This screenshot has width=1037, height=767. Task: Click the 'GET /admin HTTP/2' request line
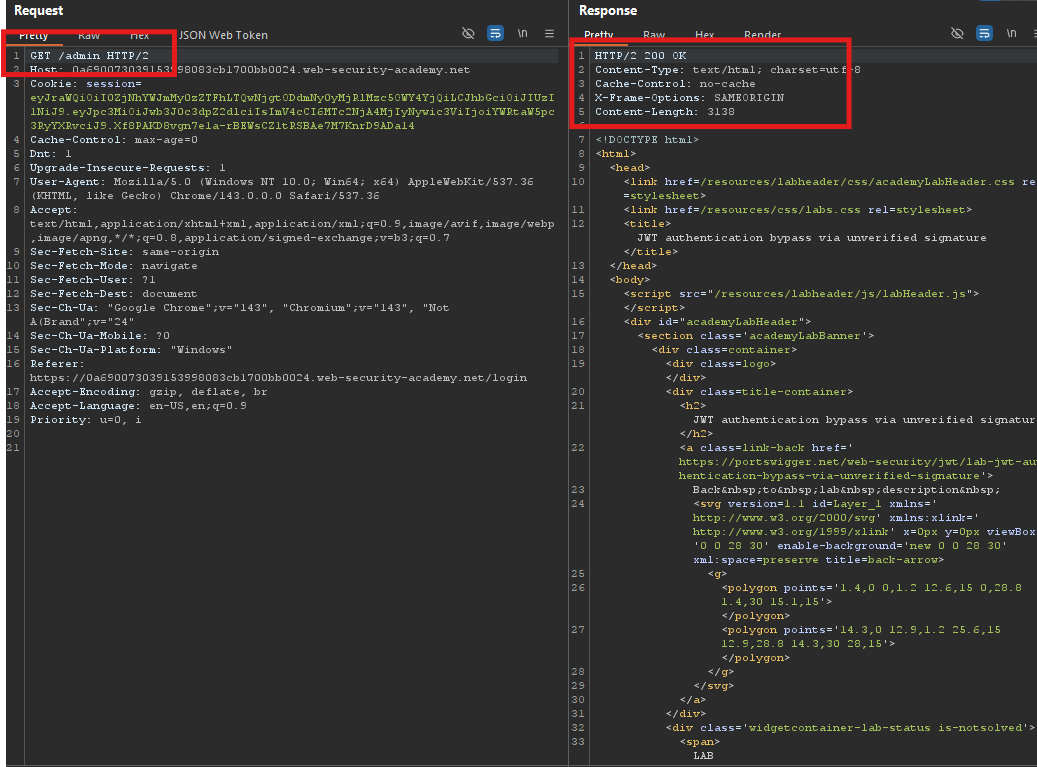pyautogui.click(x=89, y=56)
